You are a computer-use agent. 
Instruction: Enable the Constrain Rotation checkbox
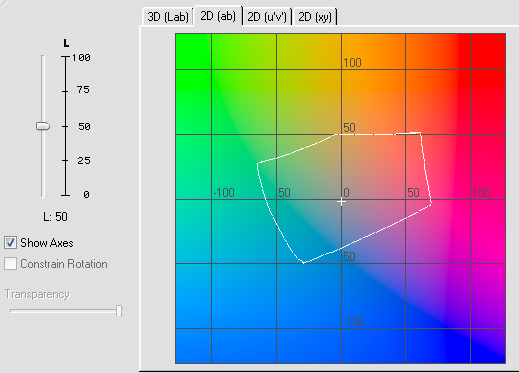coord(10,264)
